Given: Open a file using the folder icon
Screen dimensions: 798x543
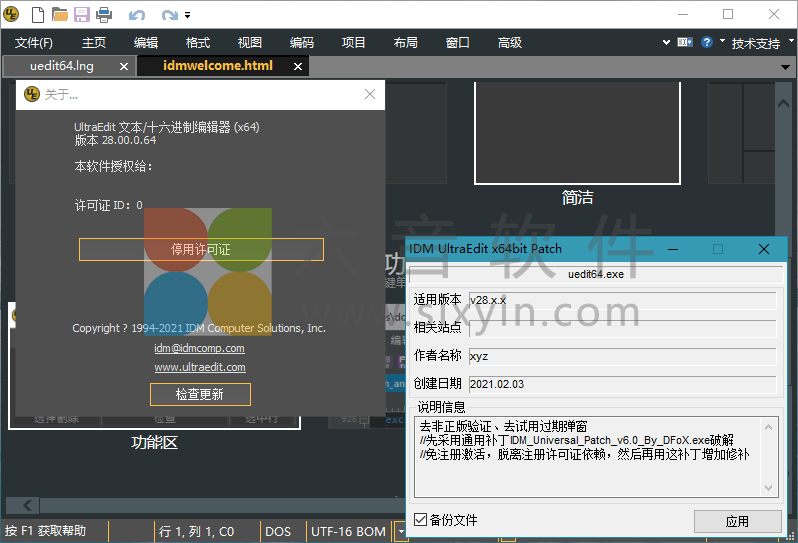Looking at the screenshot, I should [x=60, y=15].
